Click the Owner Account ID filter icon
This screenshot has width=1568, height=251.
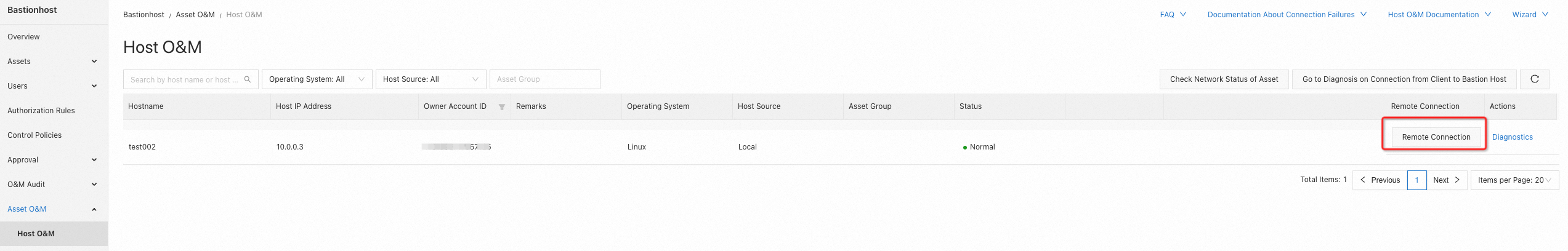pyautogui.click(x=502, y=107)
